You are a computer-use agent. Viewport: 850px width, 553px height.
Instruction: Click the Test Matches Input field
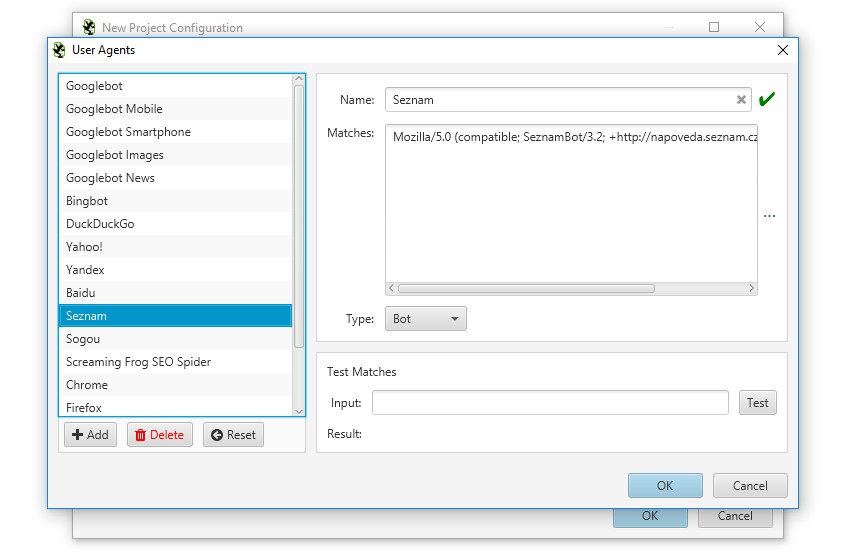click(550, 403)
